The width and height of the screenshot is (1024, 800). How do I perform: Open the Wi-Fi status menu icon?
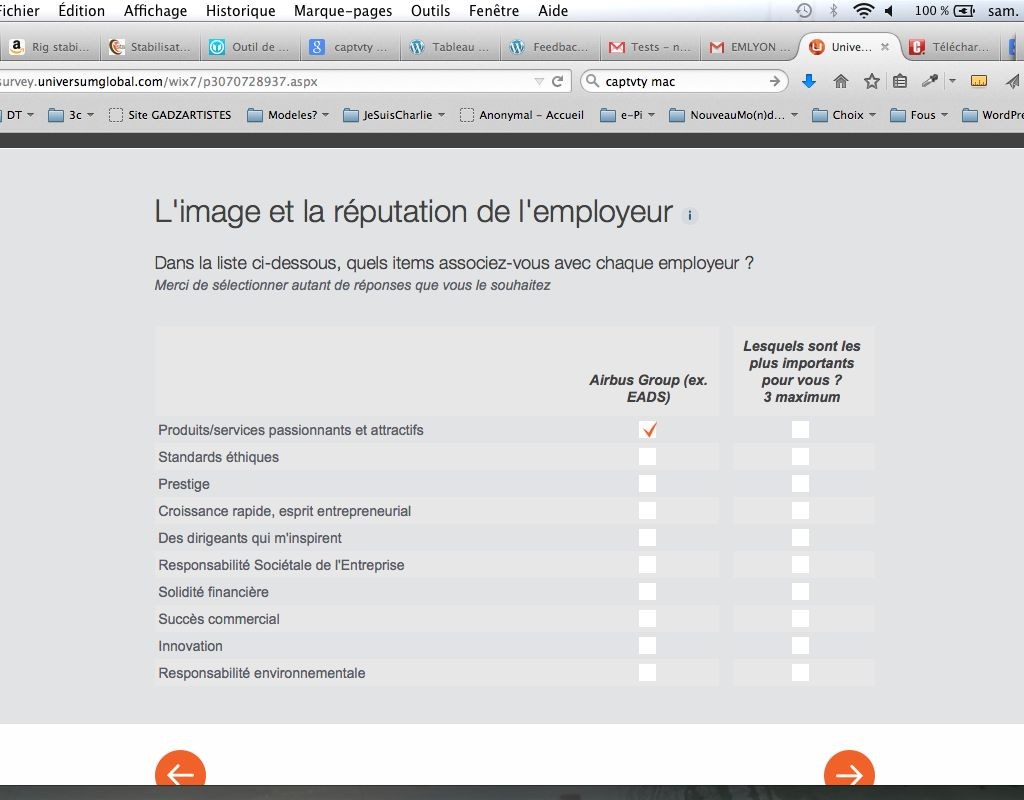[x=863, y=10]
